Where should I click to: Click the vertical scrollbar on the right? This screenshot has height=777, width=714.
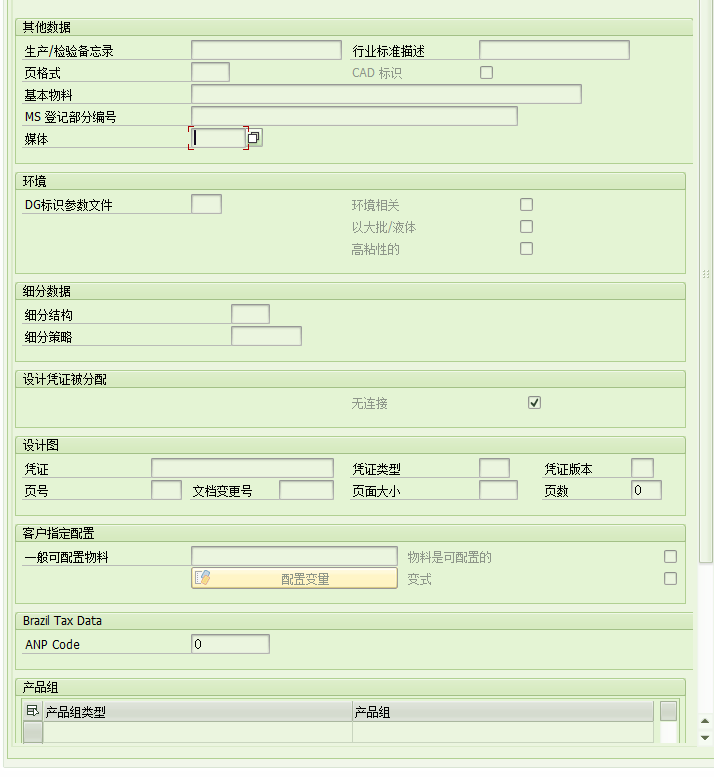[x=706, y=400]
